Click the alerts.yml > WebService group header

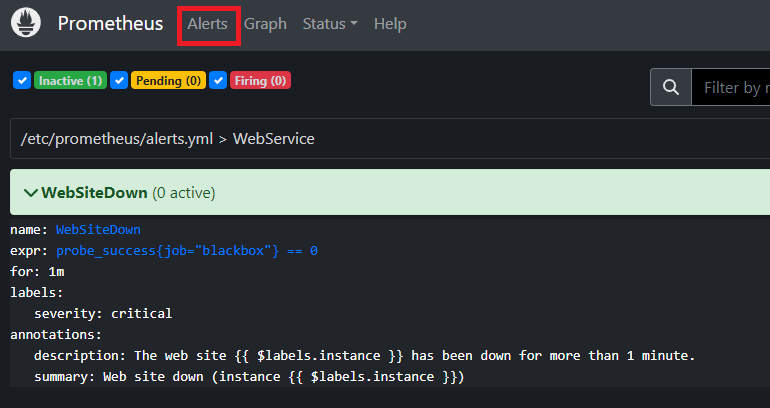[168, 139]
